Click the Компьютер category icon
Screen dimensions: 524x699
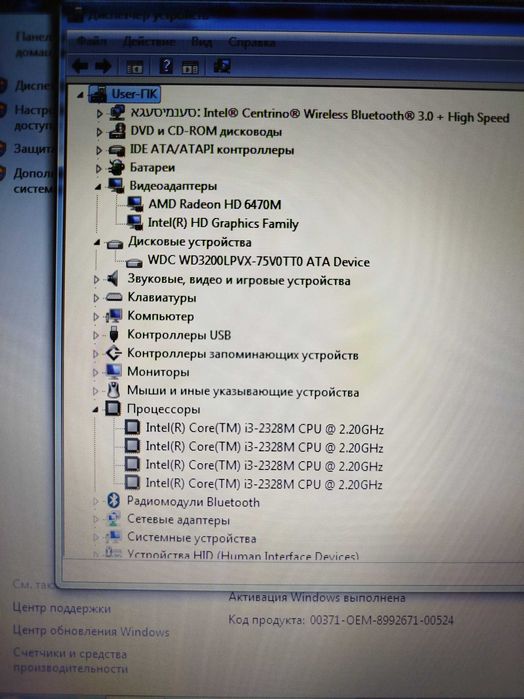pos(114,316)
